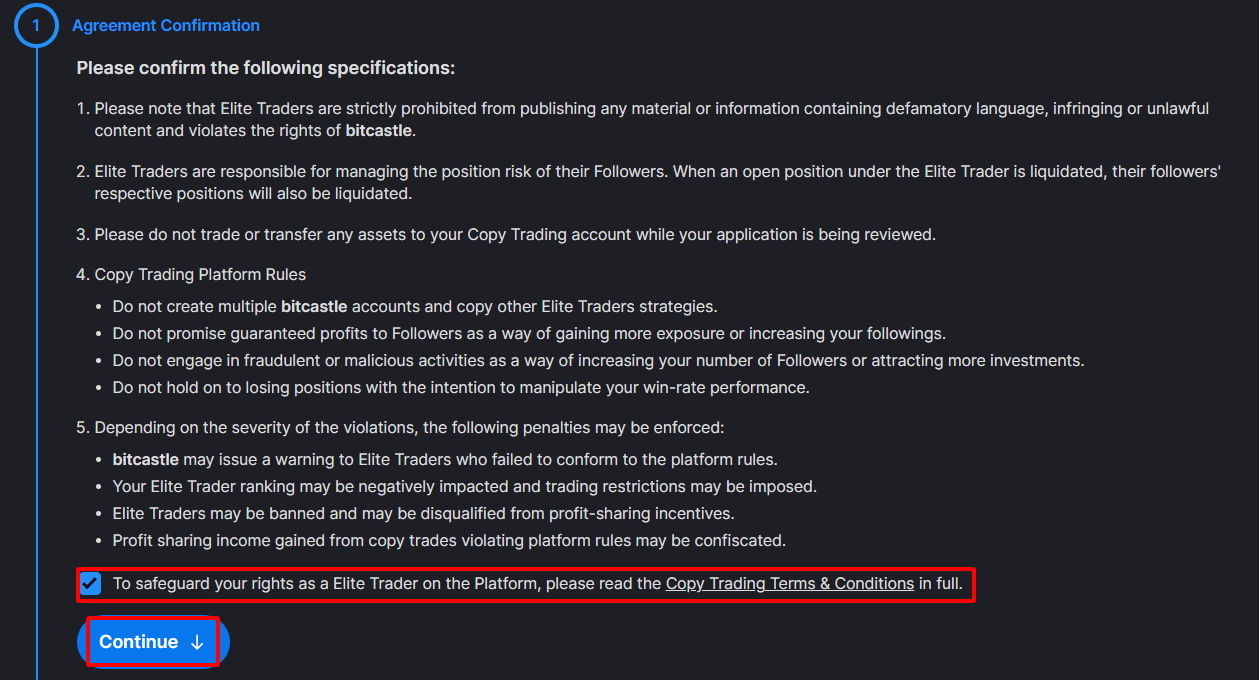Click the 'To safeguard your rights' checkbox label
This screenshot has width=1259, height=680.
pyautogui.click(x=538, y=584)
